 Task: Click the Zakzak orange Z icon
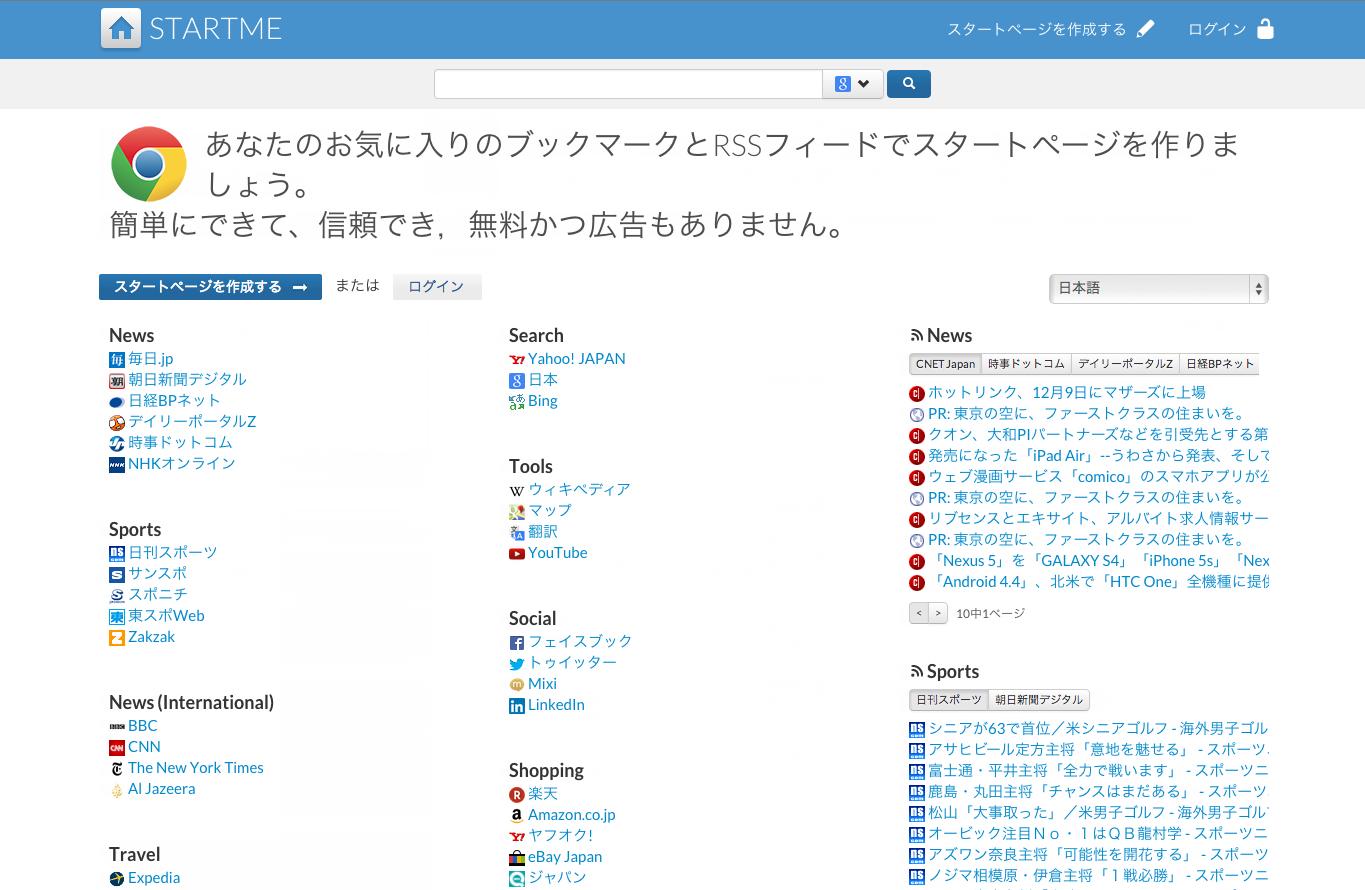click(x=117, y=637)
